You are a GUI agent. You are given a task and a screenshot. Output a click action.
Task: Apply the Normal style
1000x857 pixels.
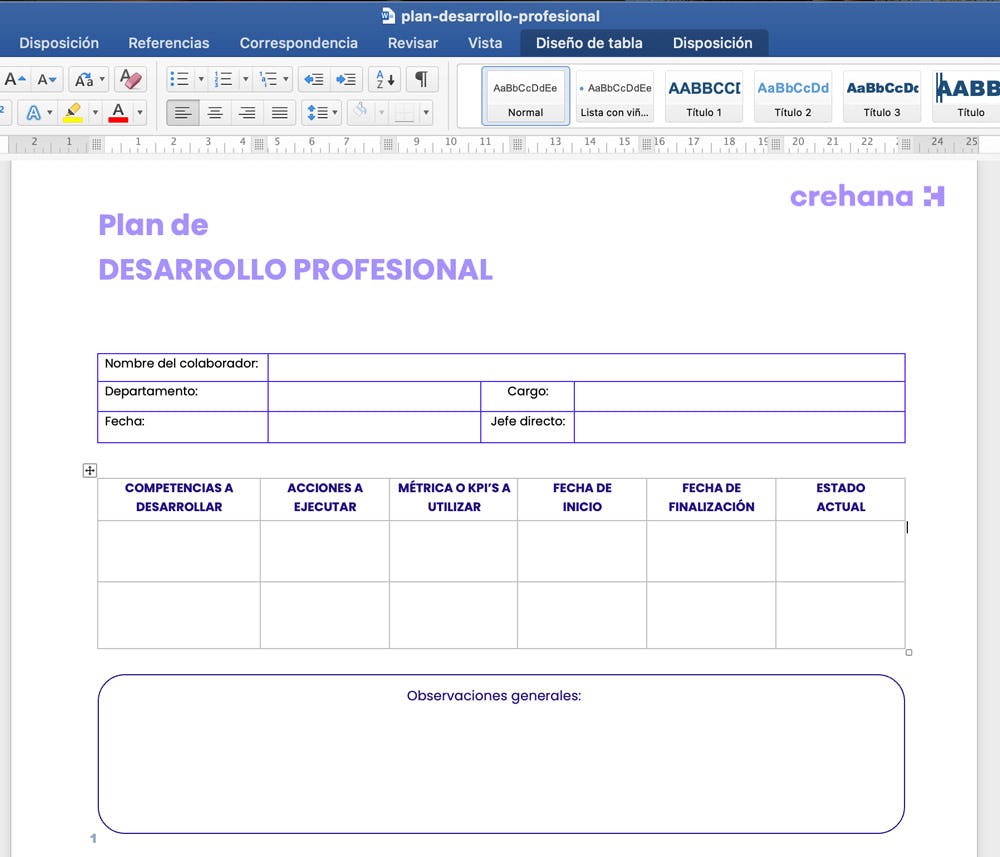[526, 95]
